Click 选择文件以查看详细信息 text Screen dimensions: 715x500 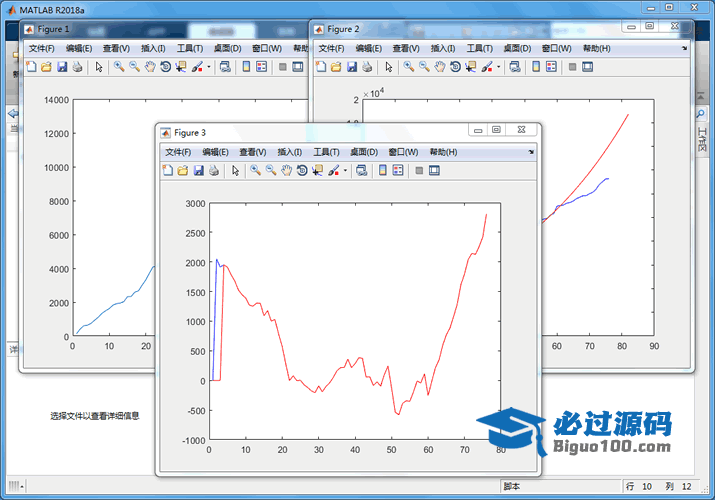coord(94,416)
